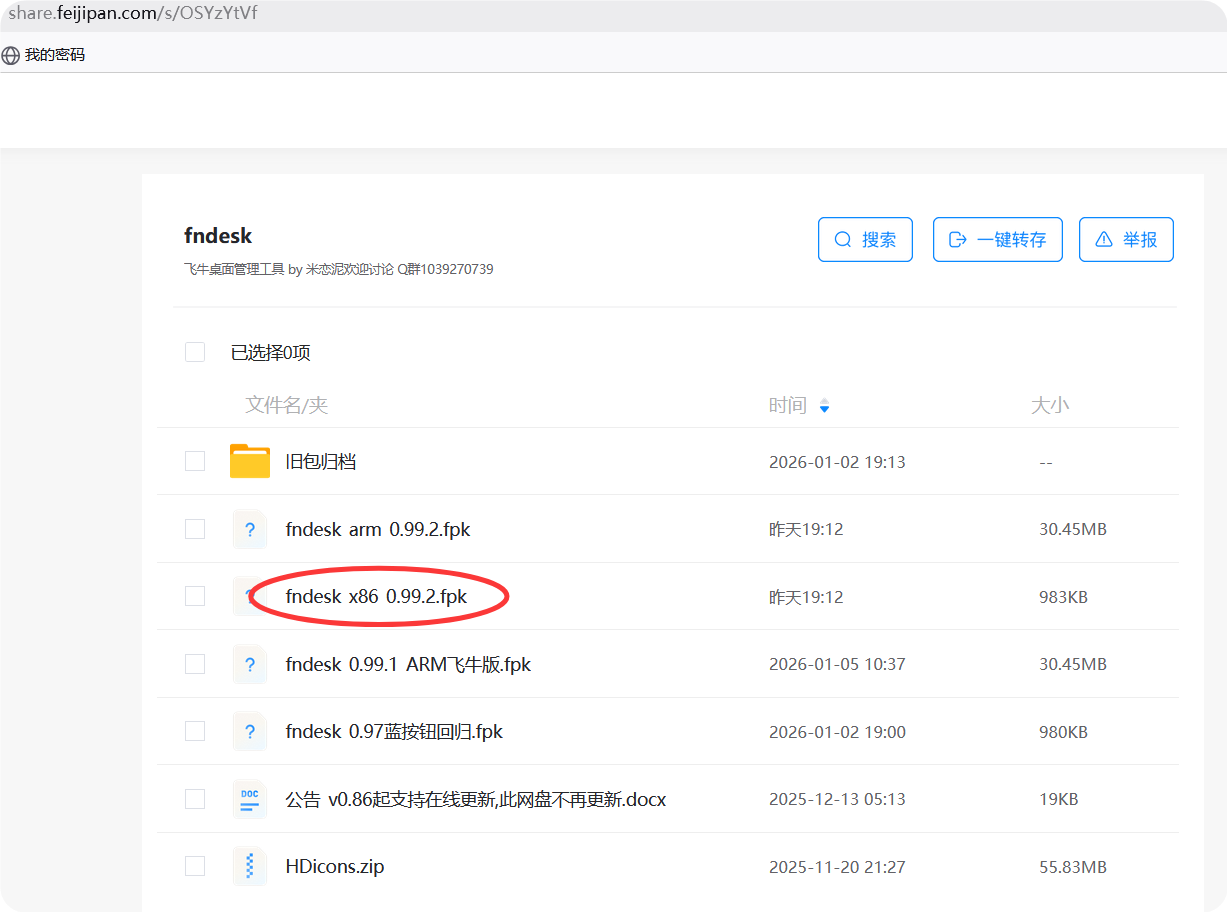Enable the checkbox for the 公告 docx row
This screenshot has width=1227, height=912.
[x=194, y=798]
